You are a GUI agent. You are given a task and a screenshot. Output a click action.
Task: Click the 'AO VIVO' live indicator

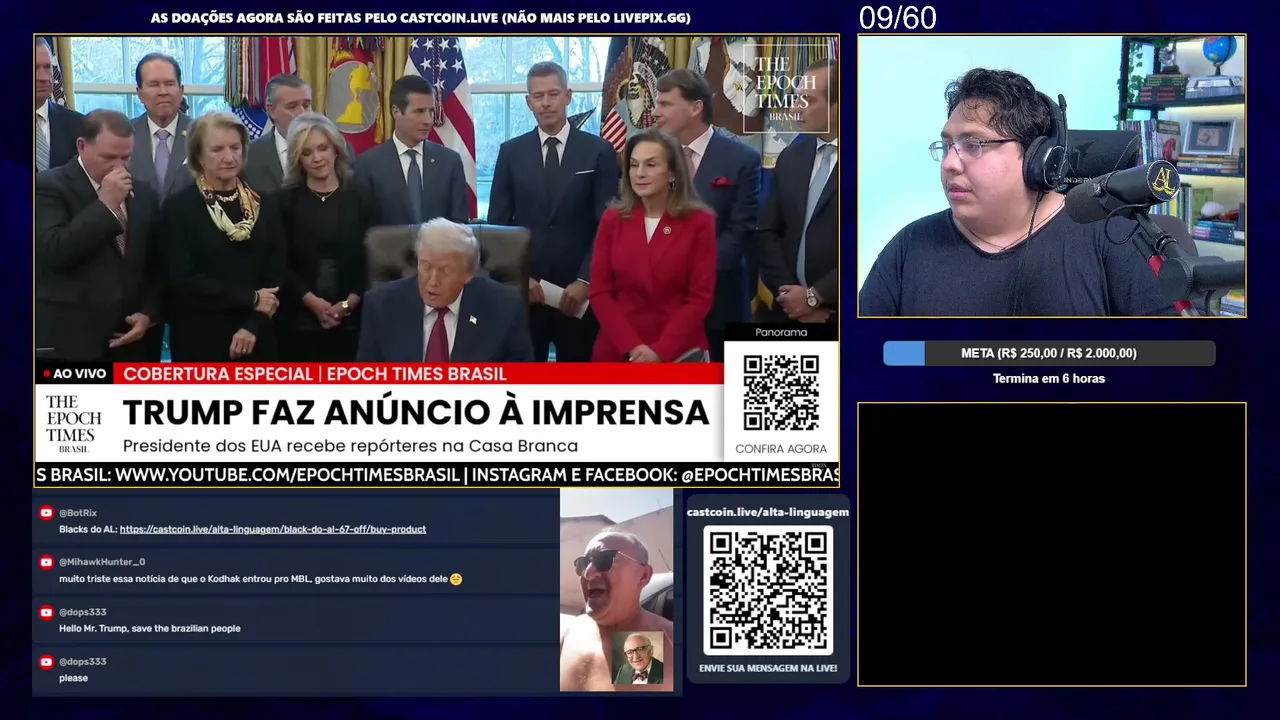click(75, 374)
